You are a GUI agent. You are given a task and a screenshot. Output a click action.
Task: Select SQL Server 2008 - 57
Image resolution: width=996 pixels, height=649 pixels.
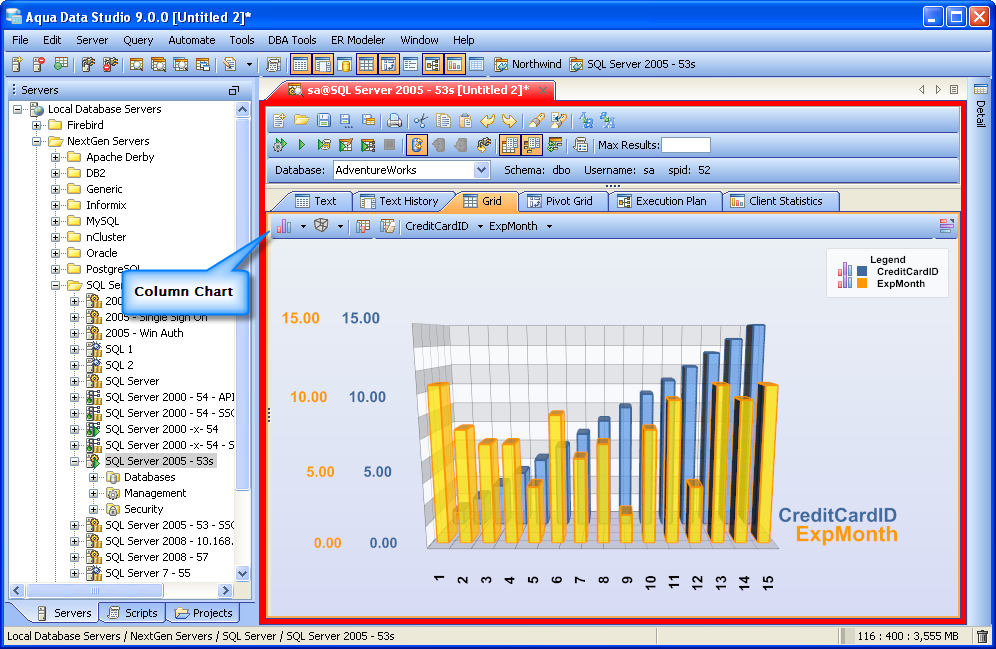(156, 557)
